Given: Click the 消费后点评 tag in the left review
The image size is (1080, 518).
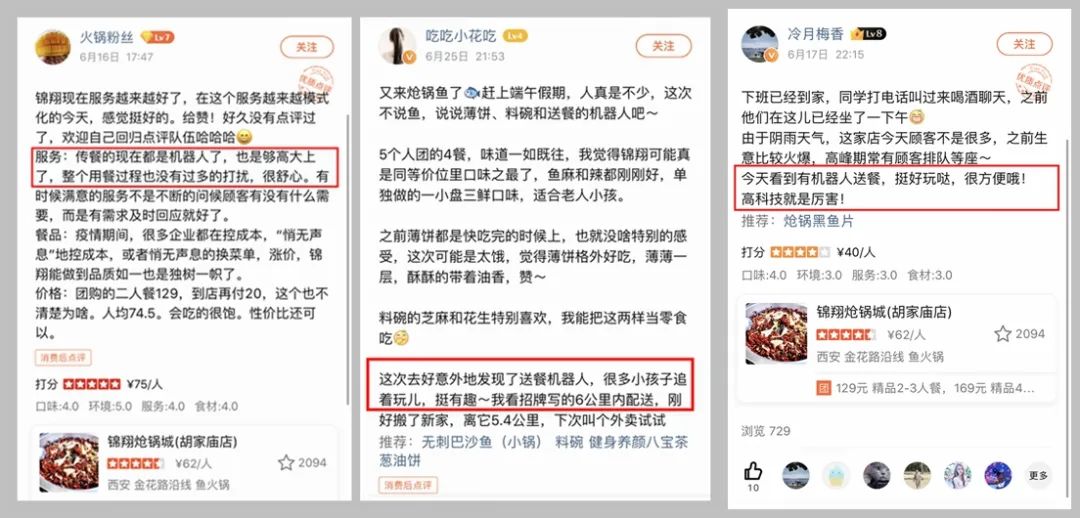Looking at the screenshot, I should [x=63, y=358].
